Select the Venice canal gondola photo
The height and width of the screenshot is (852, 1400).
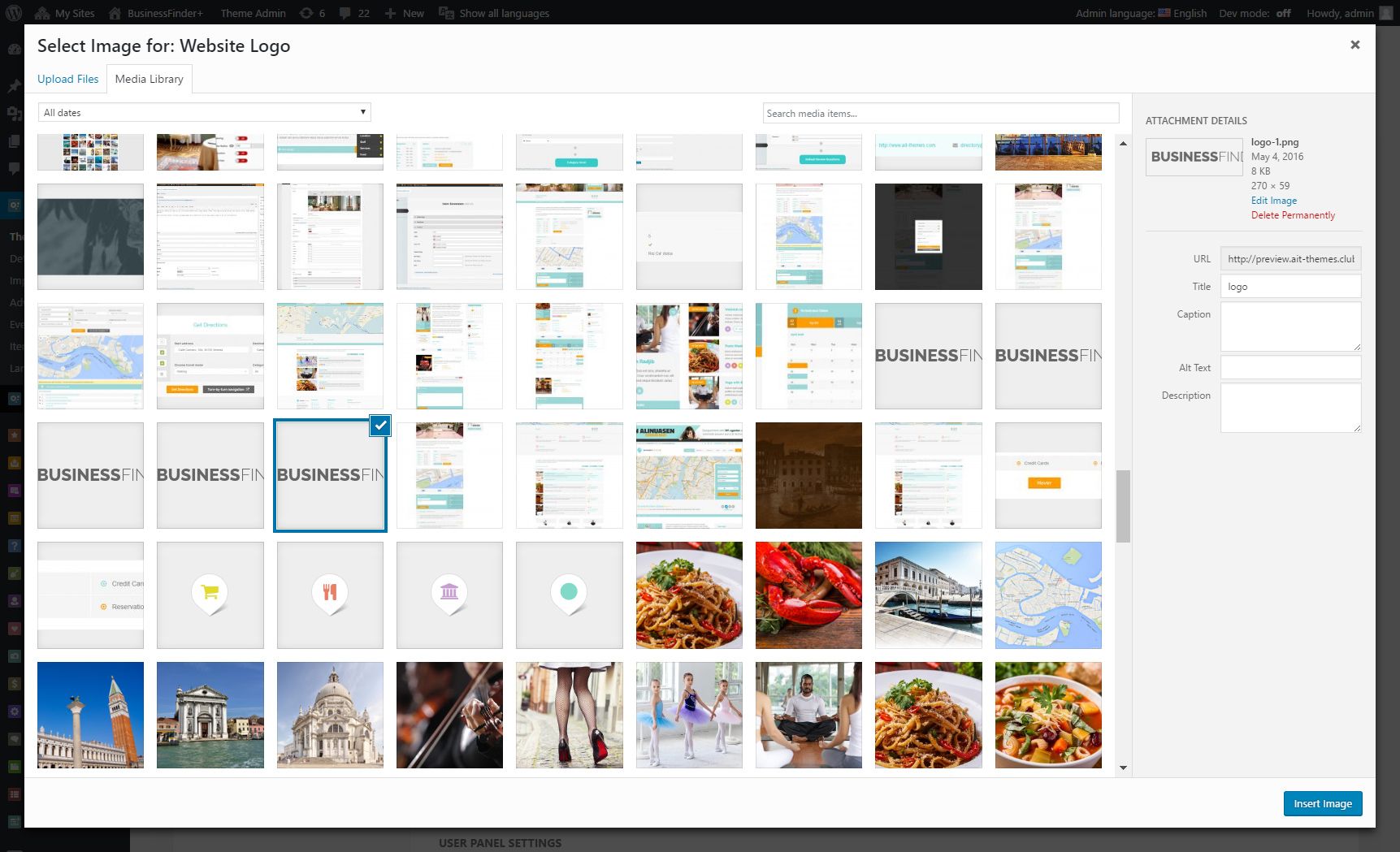pos(928,595)
